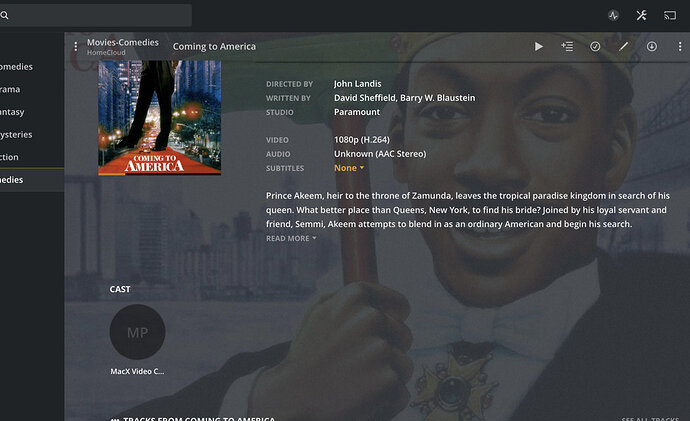Expand the Subtitles None dropdown
The width and height of the screenshot is (690, 421).
349,168
